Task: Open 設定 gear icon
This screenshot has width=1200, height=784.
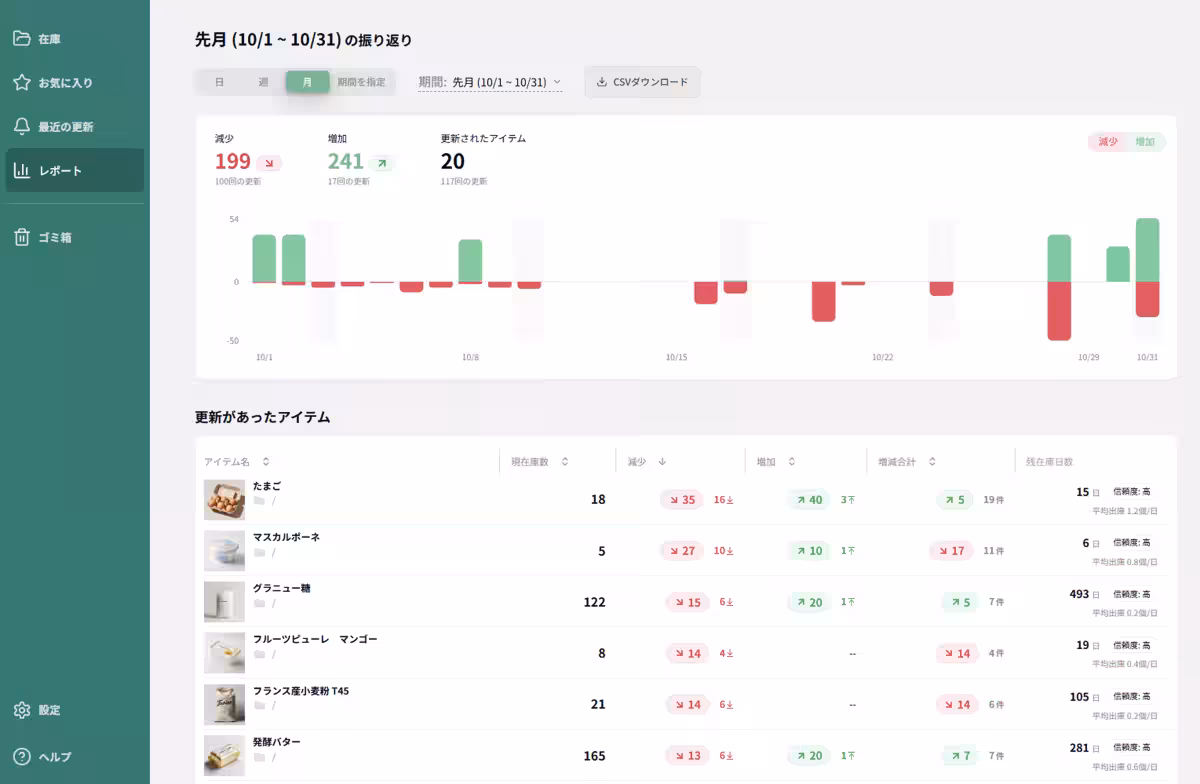Action: 21,710
